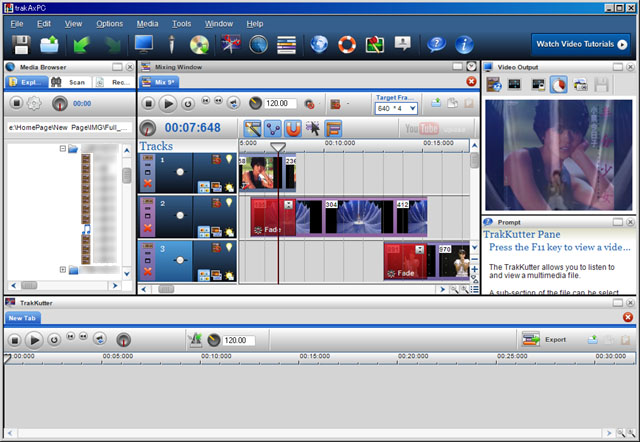Stop playback in the Mixing Window
This screenshot has width=640, height=442.
149,104
